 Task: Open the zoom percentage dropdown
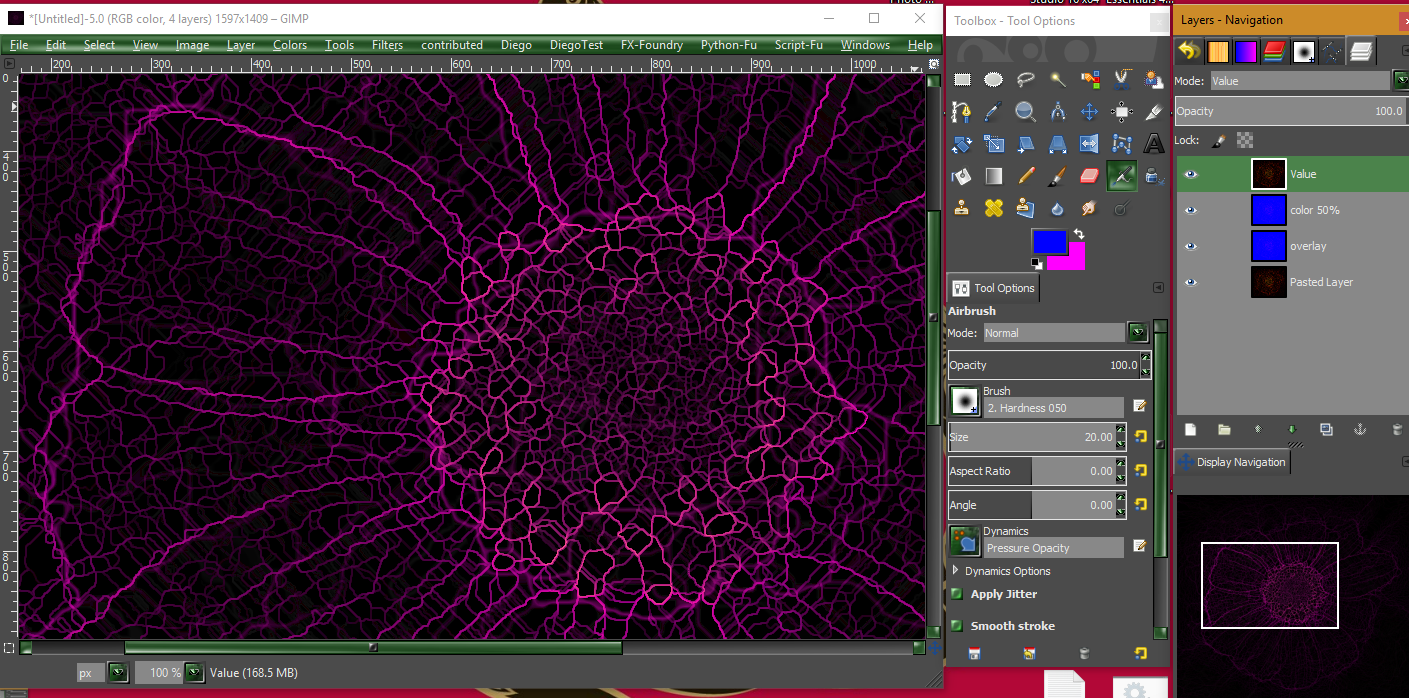(195, 673)
